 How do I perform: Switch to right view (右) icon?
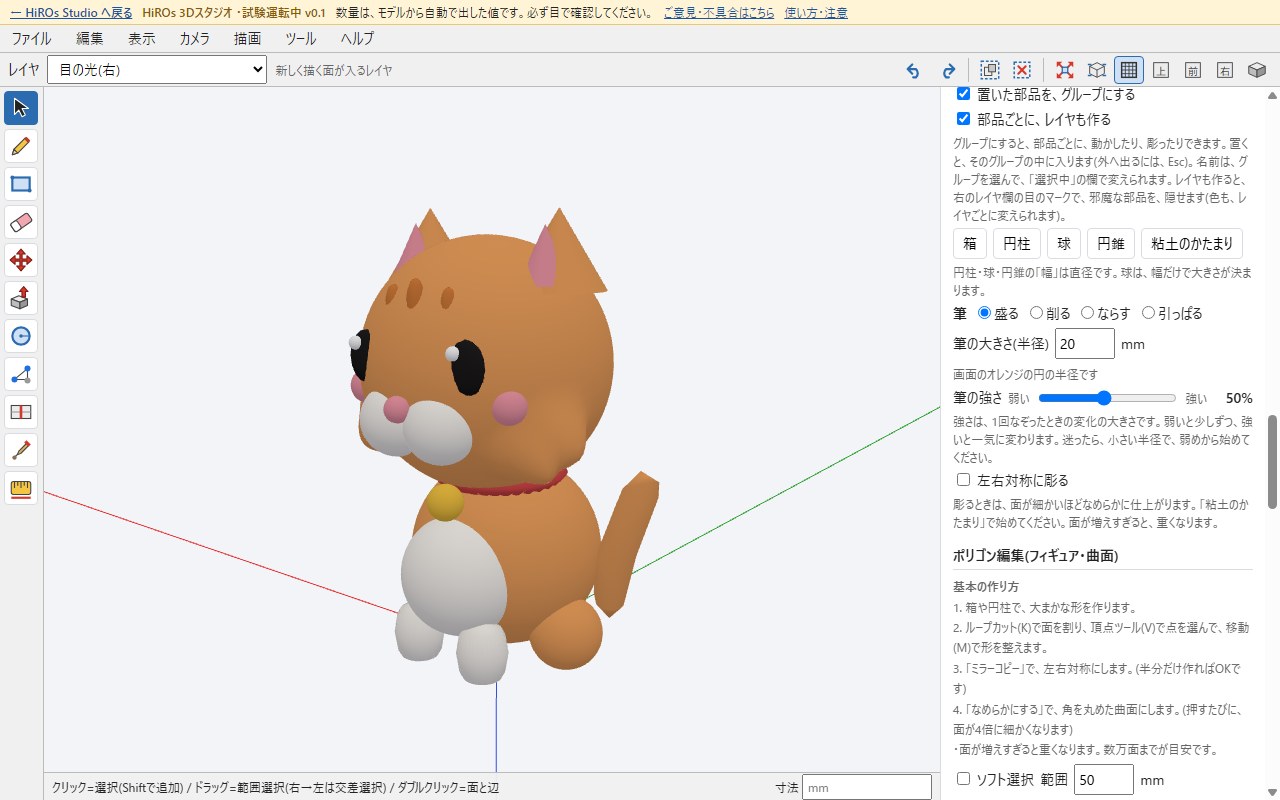1225,70
